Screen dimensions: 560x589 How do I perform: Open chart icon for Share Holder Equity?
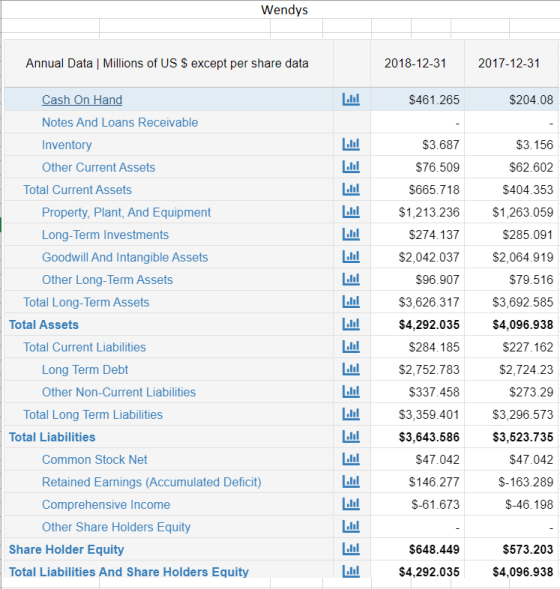tap(351, 549)
